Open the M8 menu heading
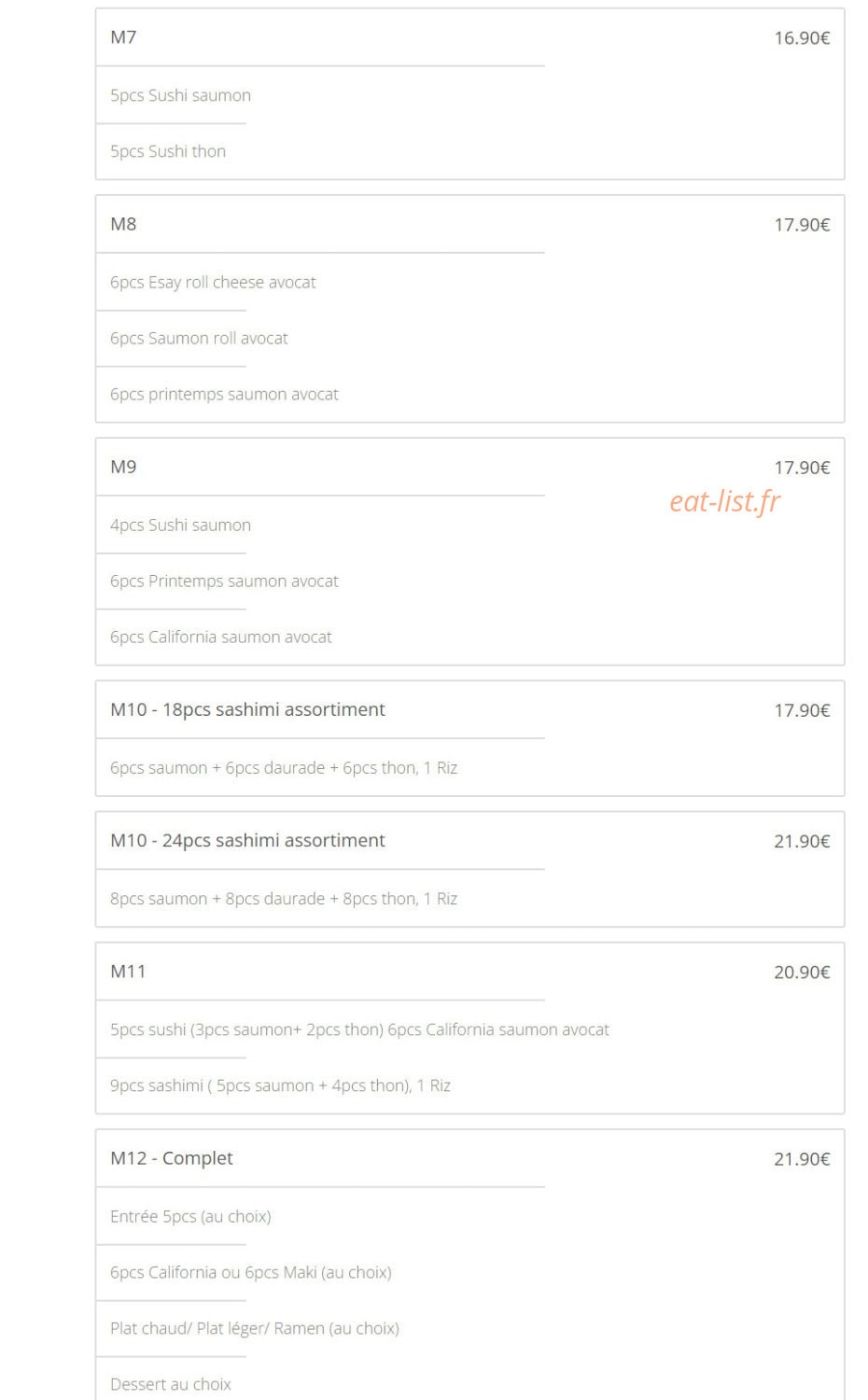The image size is (868, 1400). click(123, 224)
